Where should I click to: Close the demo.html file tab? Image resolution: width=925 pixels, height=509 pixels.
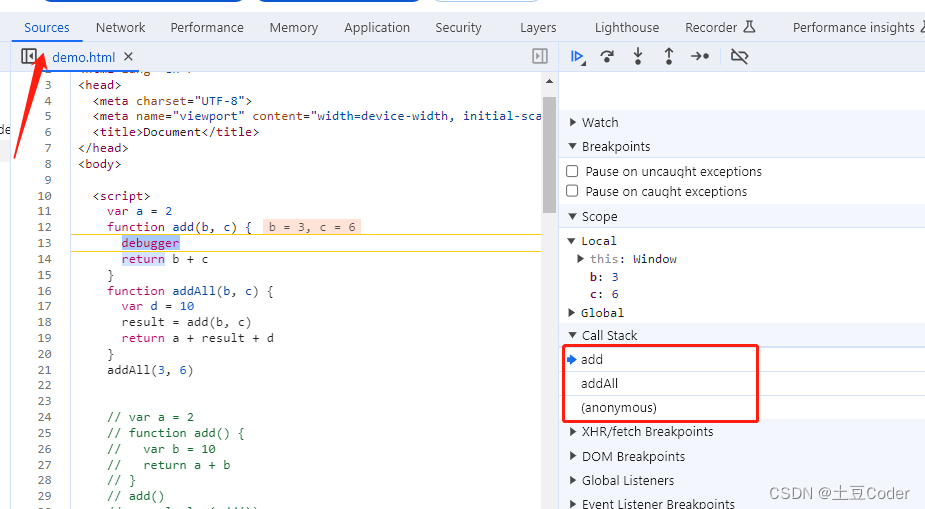128,57
